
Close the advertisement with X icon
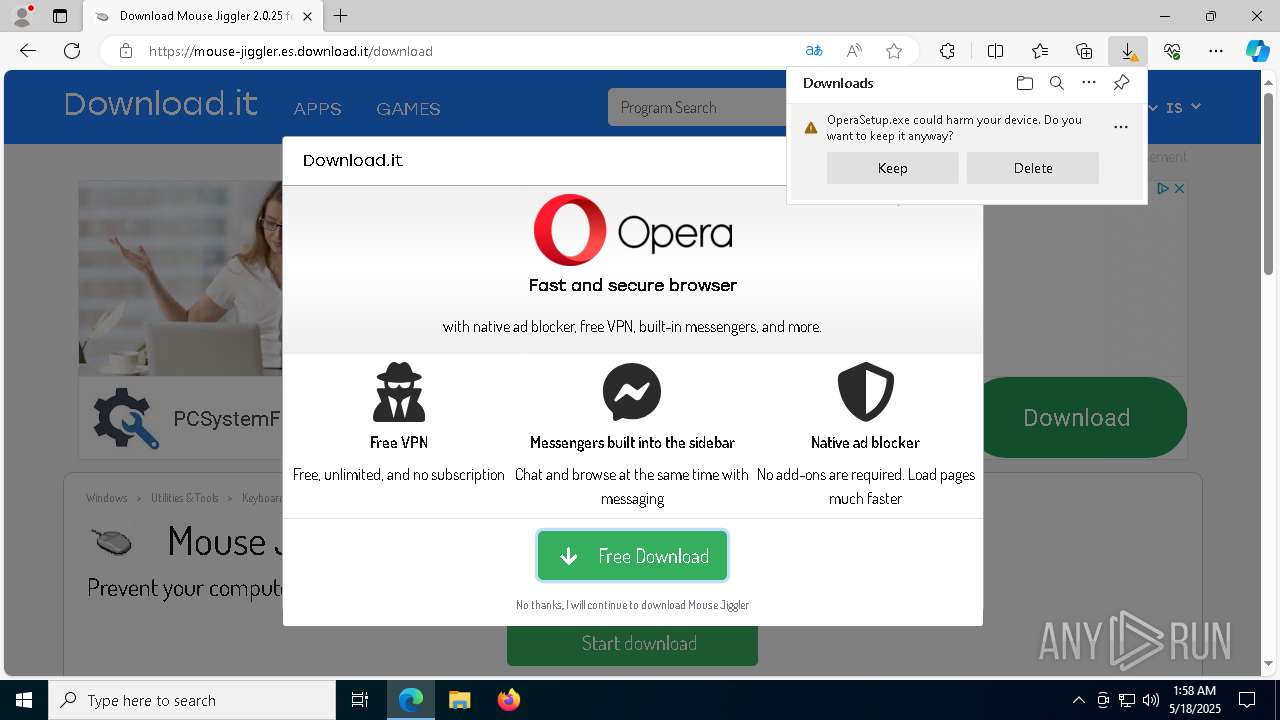[1180, 188]
